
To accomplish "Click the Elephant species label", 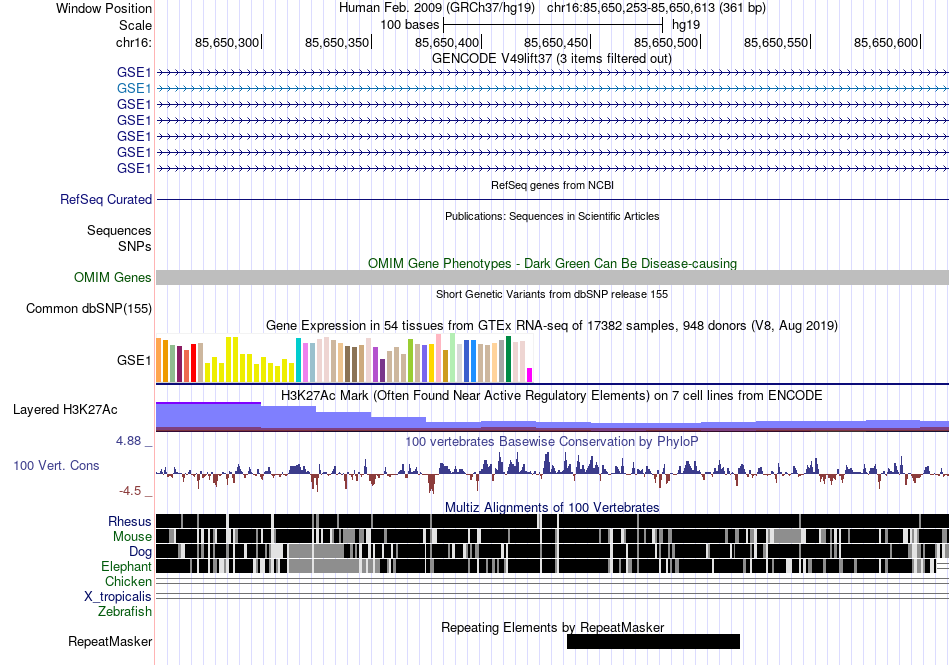I will tap(127, 566).
